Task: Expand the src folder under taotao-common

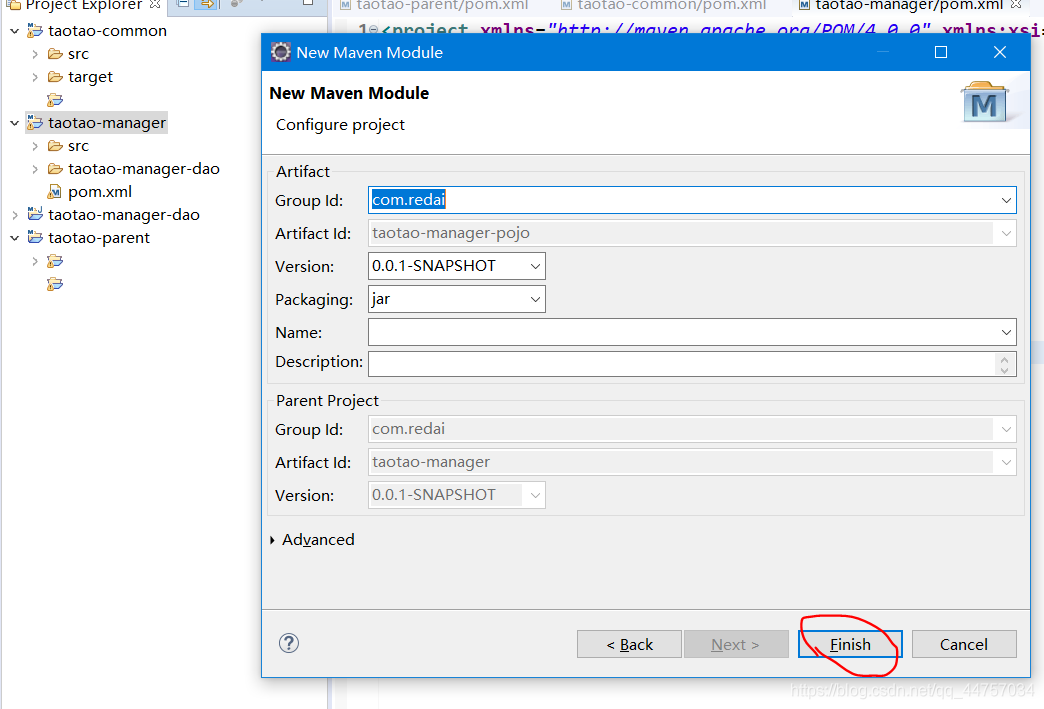Action: tap(35, 54)
